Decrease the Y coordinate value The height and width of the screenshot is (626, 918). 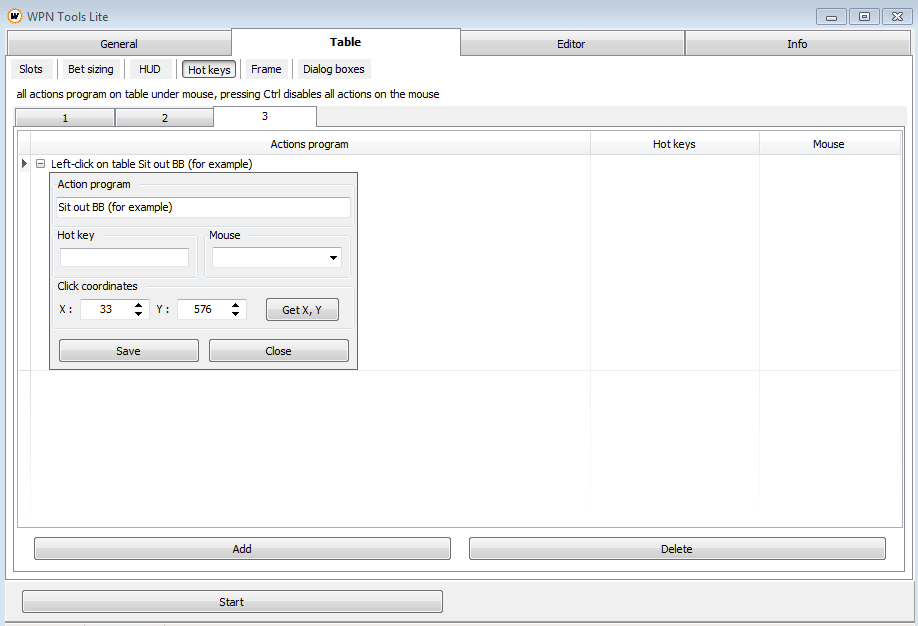(x=235, y=314)
